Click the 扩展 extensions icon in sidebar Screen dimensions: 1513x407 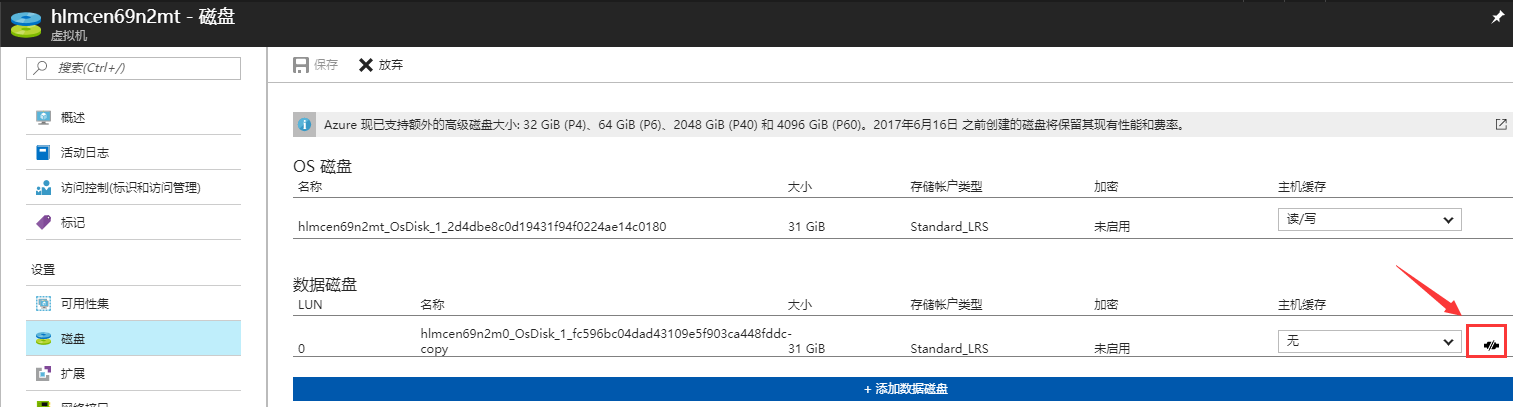pos(43,374)
